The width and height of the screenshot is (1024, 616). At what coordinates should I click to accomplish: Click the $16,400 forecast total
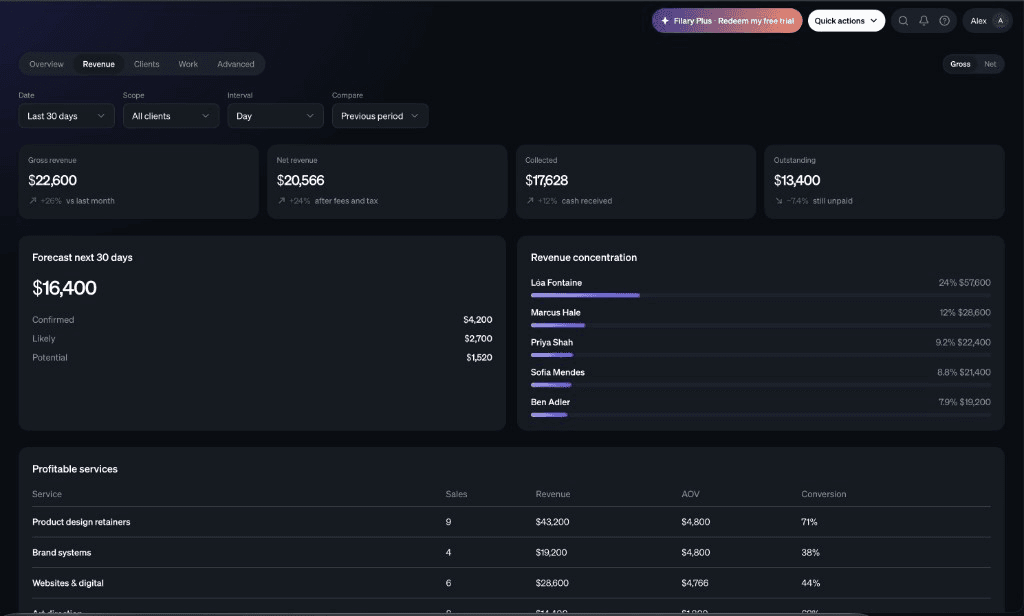click(x=65, y=288)
